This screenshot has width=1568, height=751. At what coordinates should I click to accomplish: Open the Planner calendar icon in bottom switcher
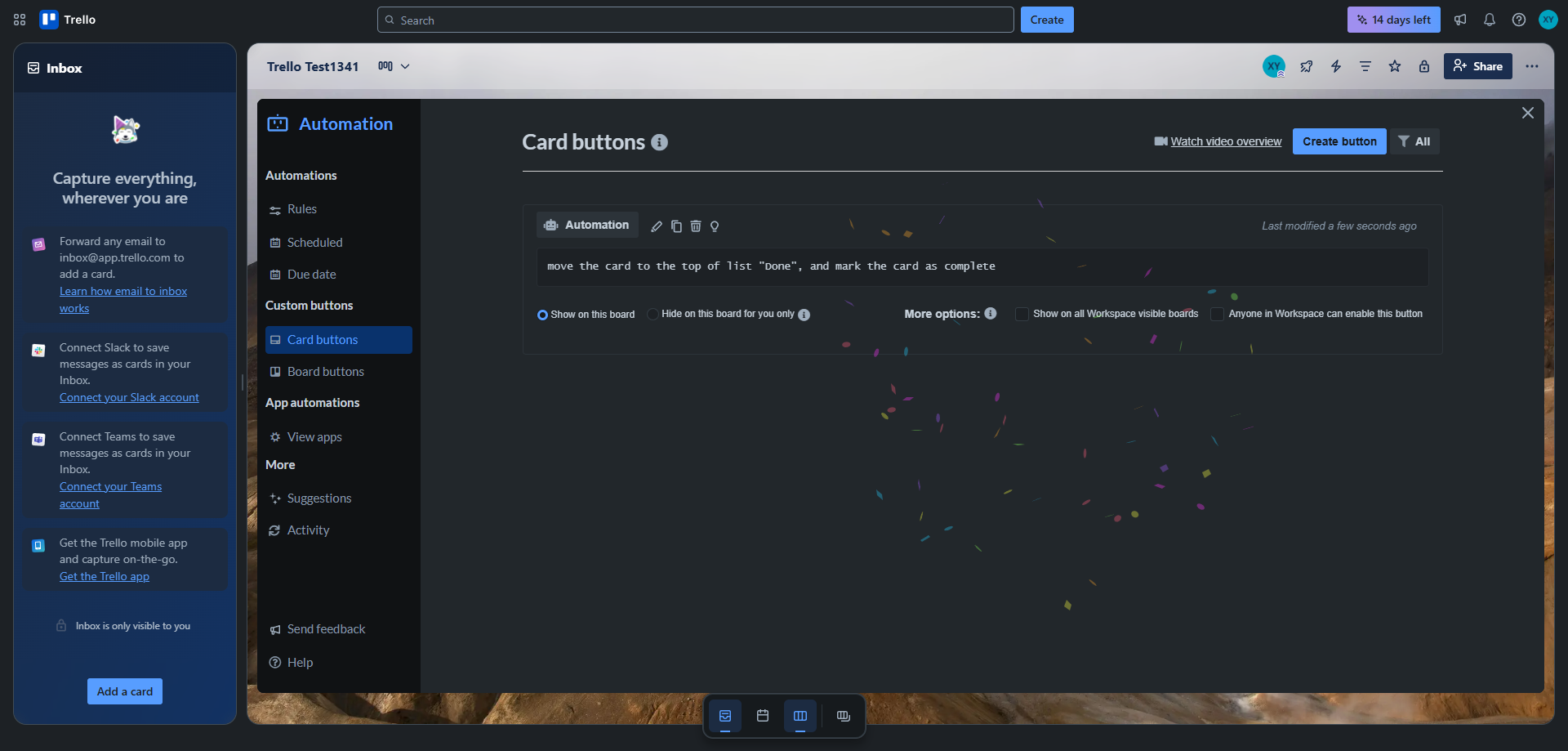(763, 716)
